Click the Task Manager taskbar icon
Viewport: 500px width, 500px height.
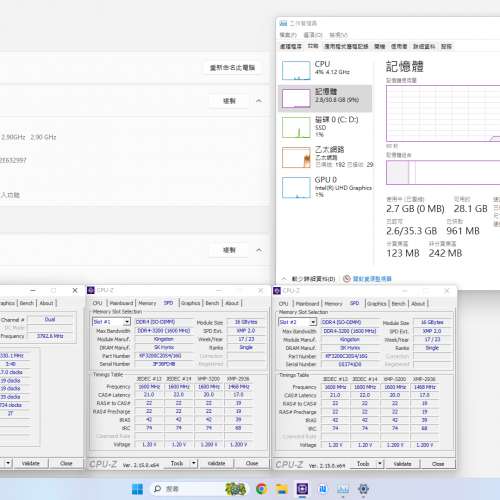coord(343,489)
